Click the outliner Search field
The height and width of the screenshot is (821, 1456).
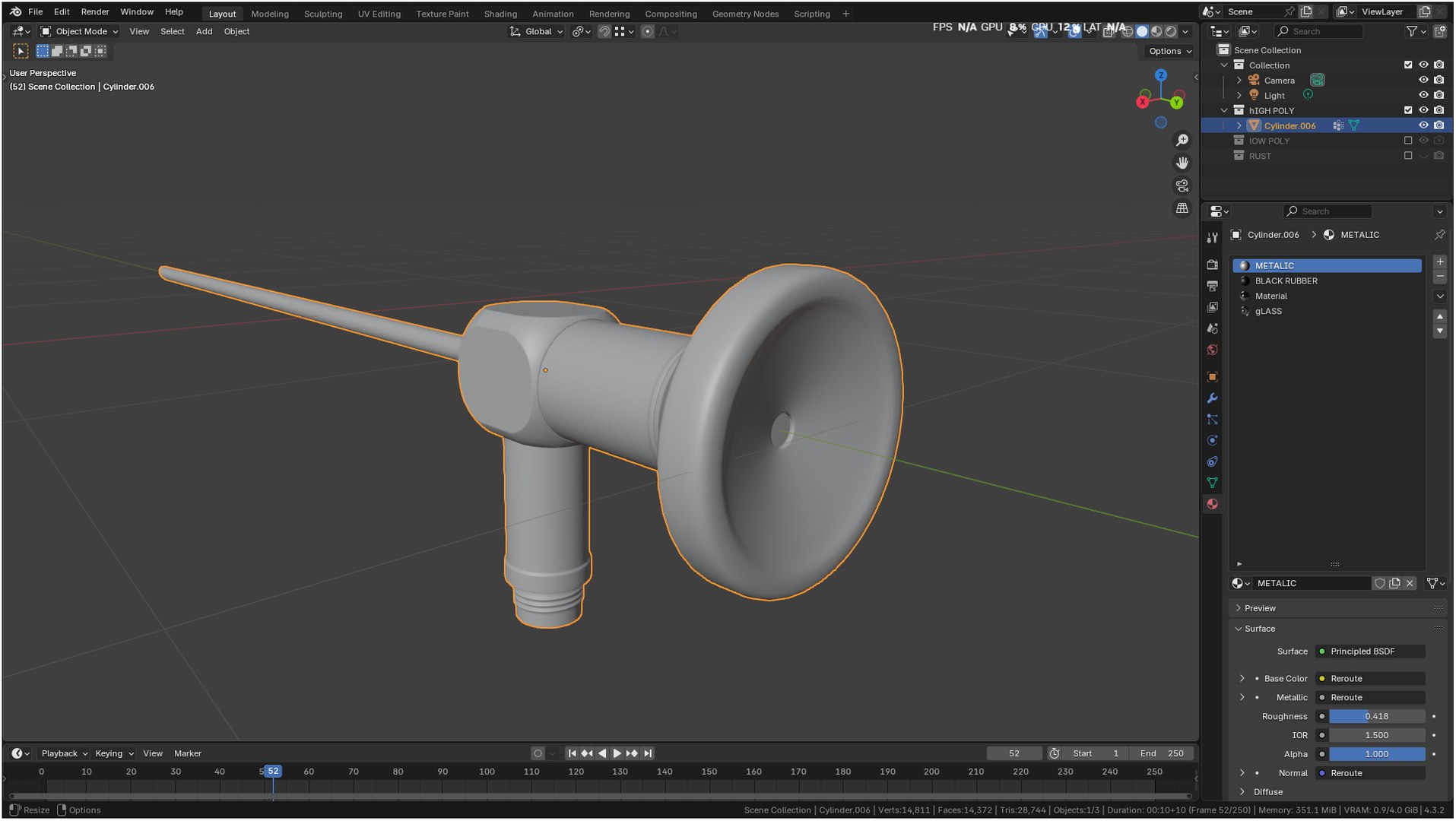(1319, 31)
